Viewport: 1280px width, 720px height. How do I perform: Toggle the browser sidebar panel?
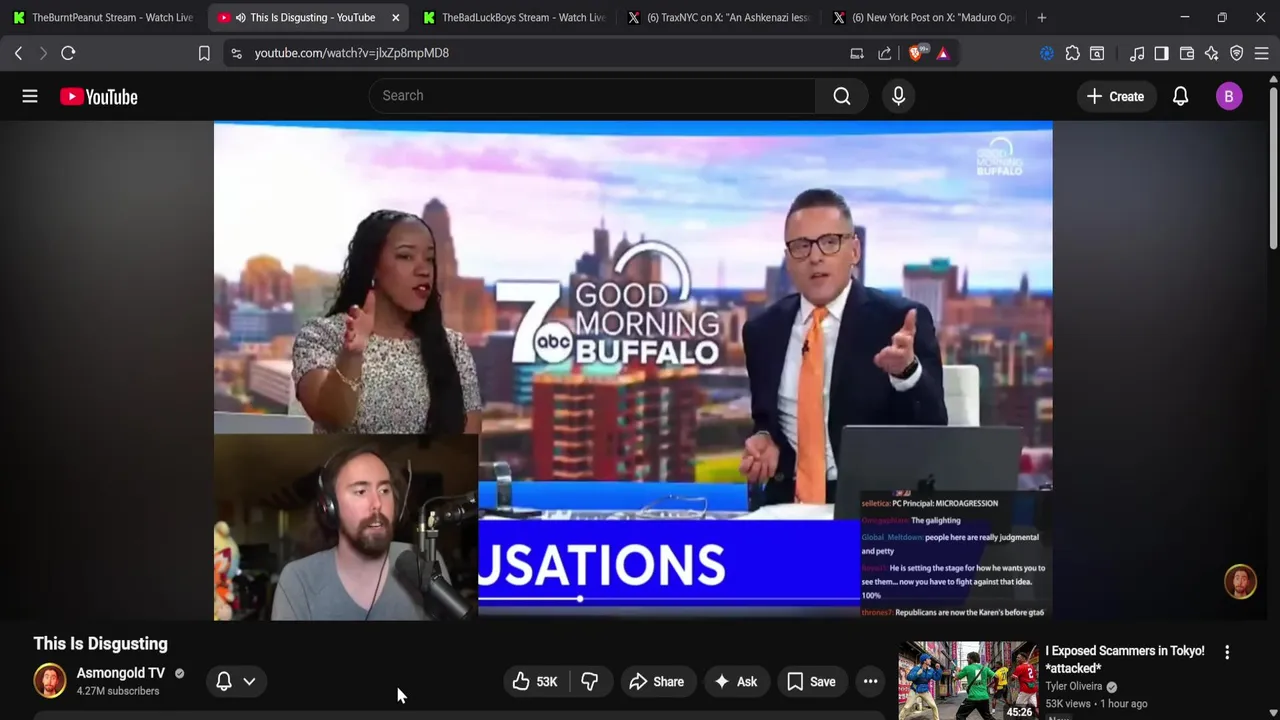click(1161, 53)
